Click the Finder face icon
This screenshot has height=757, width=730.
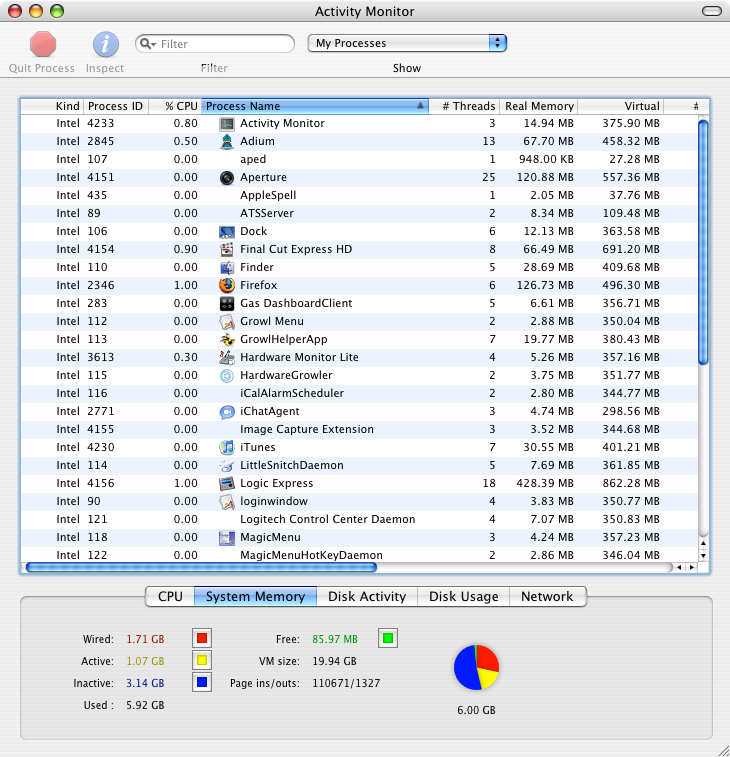point(226,267)
